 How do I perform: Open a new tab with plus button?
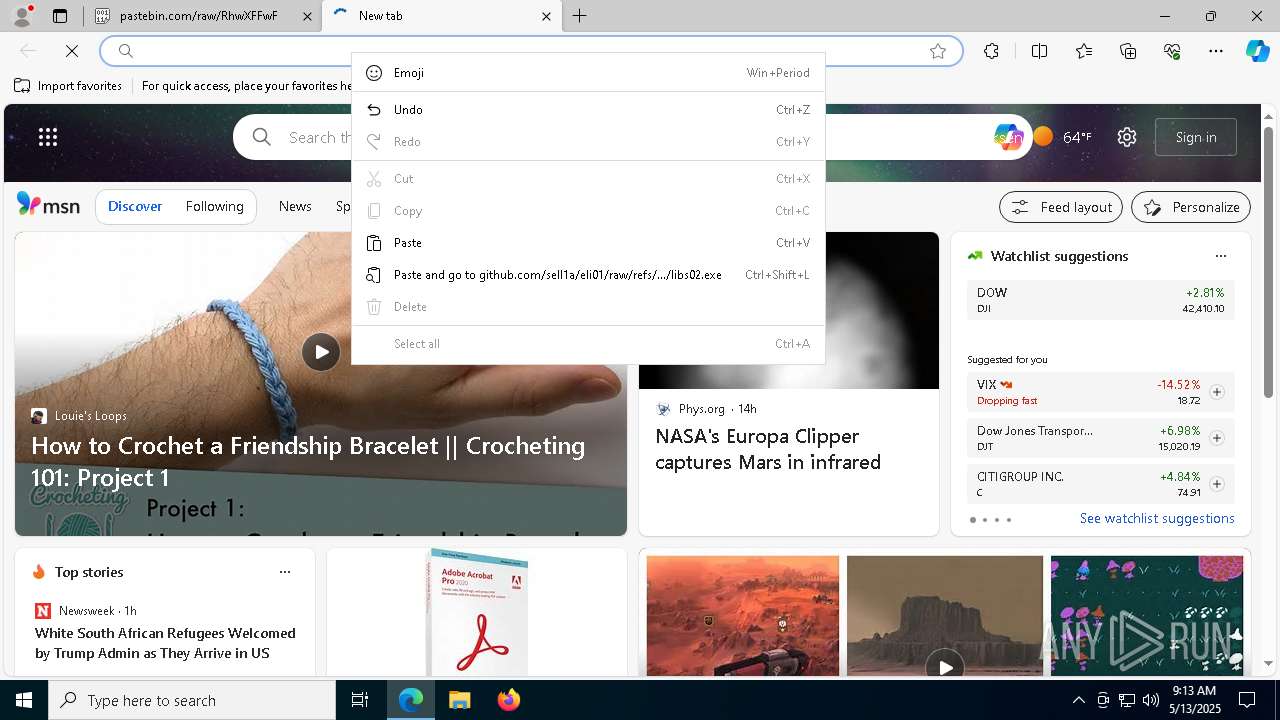580,16
